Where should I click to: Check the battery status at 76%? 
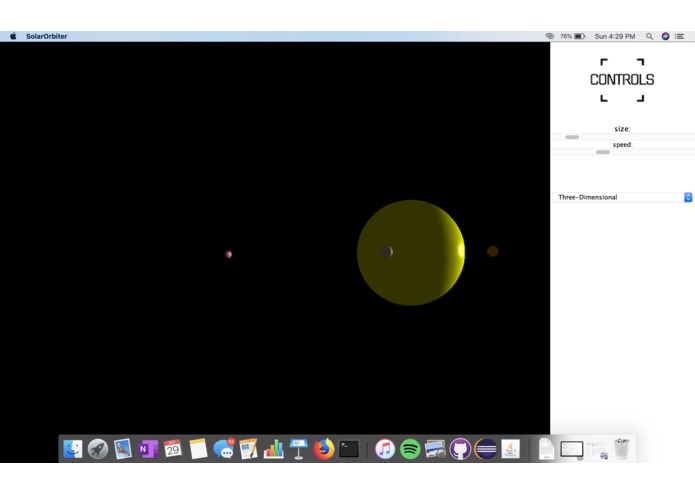(x=573, y=36)
